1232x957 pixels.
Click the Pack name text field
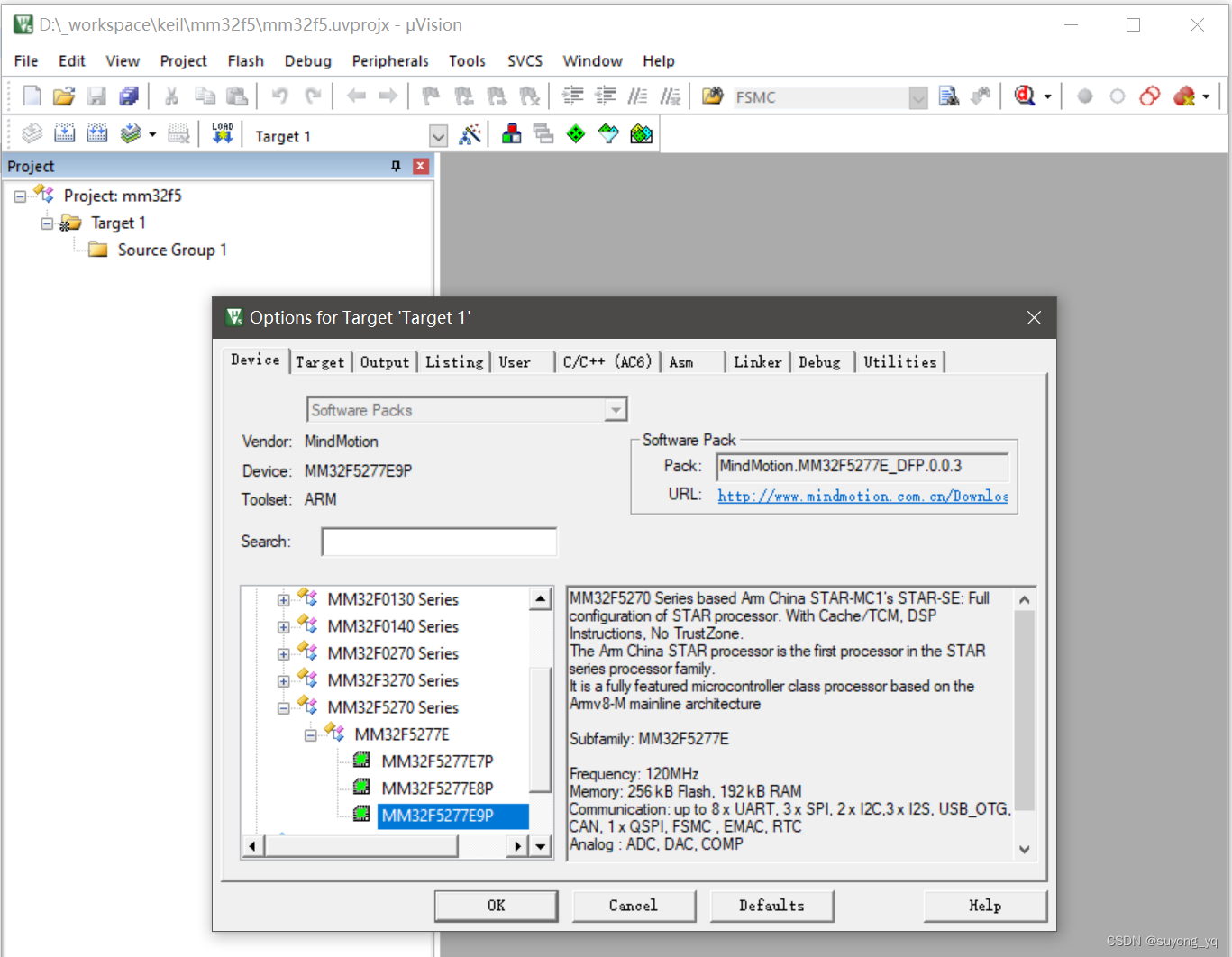[862, 467]
